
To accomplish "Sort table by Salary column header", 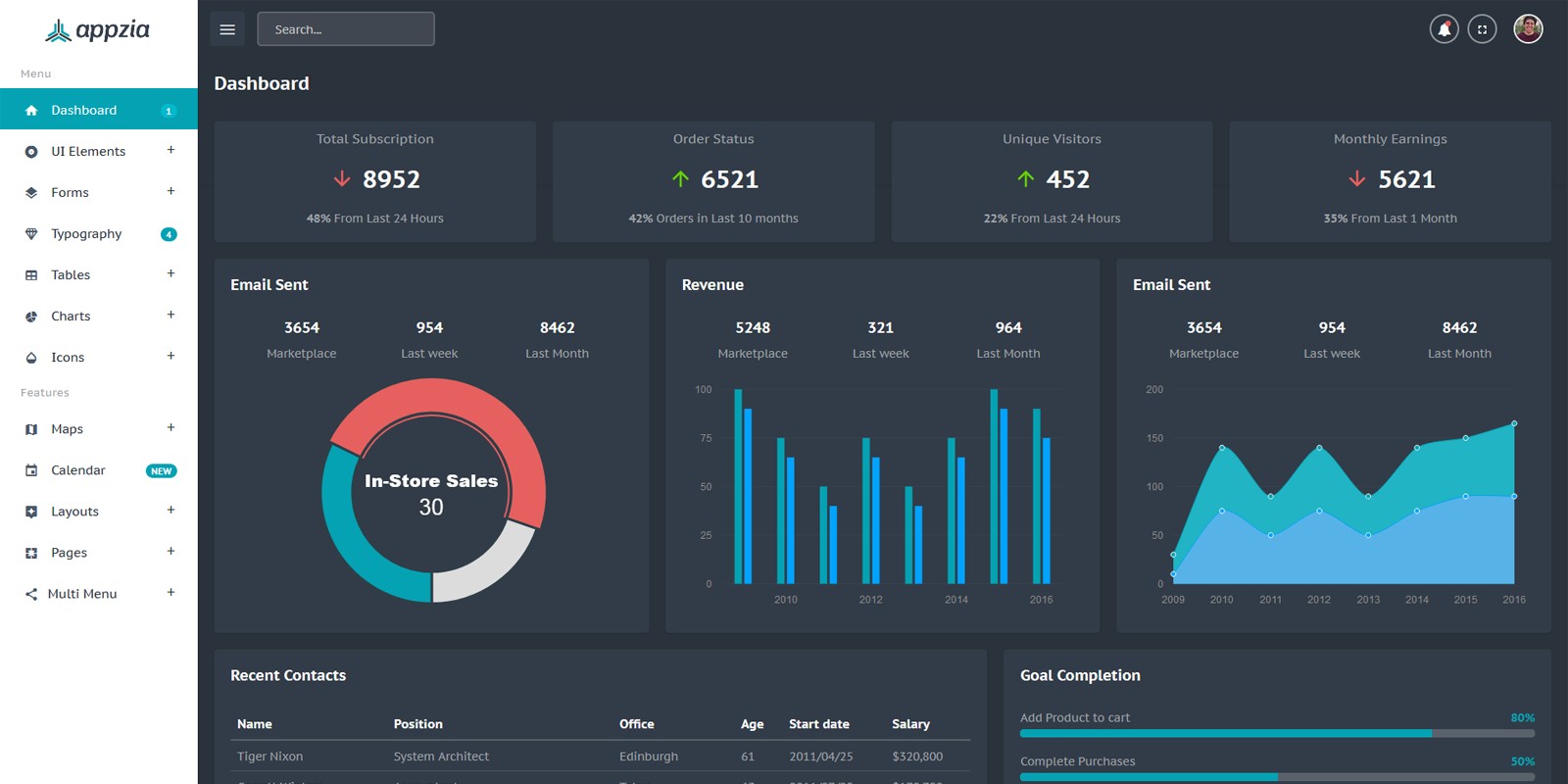I will [910, 724].
